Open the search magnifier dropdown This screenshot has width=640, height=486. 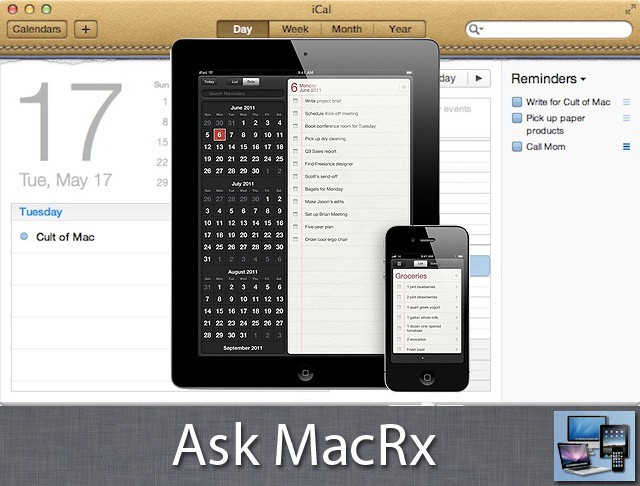tap(474, 30)
